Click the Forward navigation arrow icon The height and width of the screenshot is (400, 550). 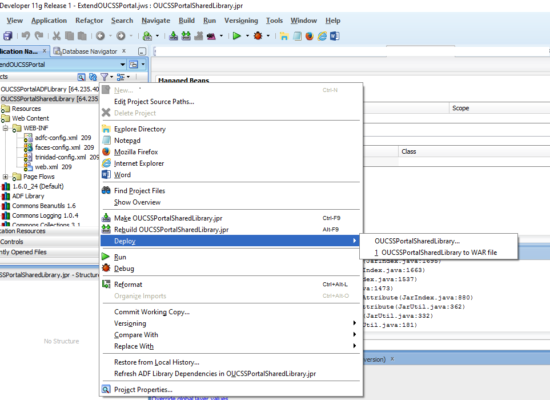click(121, 36)
